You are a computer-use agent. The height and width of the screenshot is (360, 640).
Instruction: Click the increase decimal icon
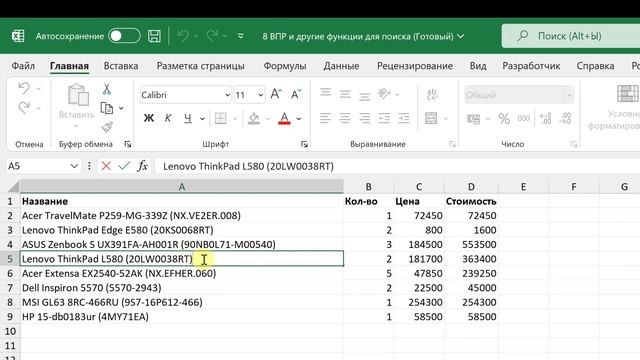(546, 119)
